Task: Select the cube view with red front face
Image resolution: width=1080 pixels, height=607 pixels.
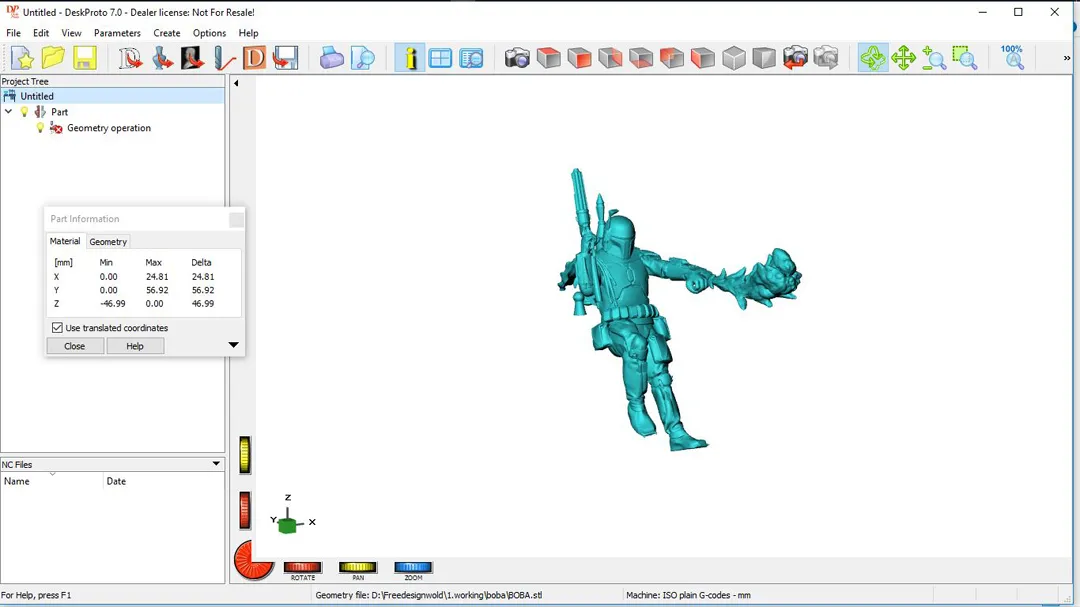Action: [579, 58]
